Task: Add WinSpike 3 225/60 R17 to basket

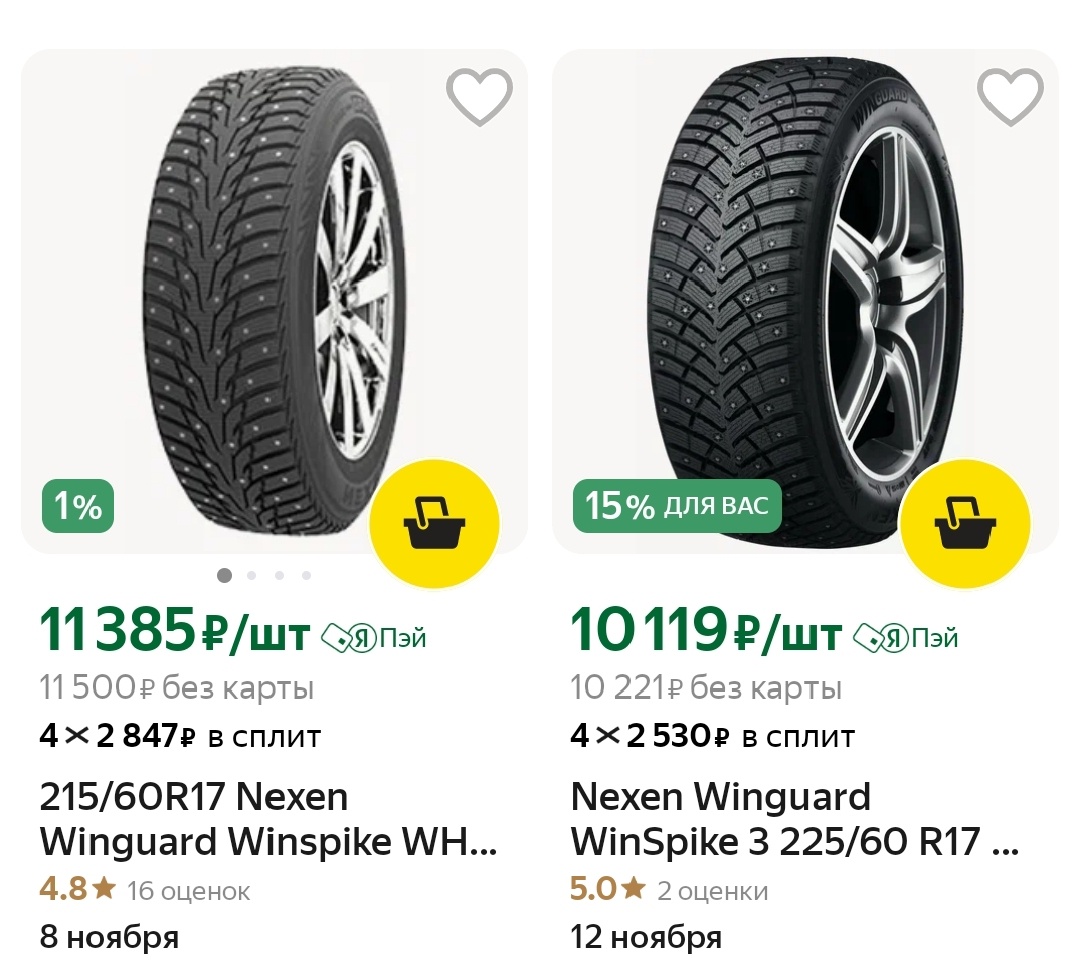Action: pos(965,524)
